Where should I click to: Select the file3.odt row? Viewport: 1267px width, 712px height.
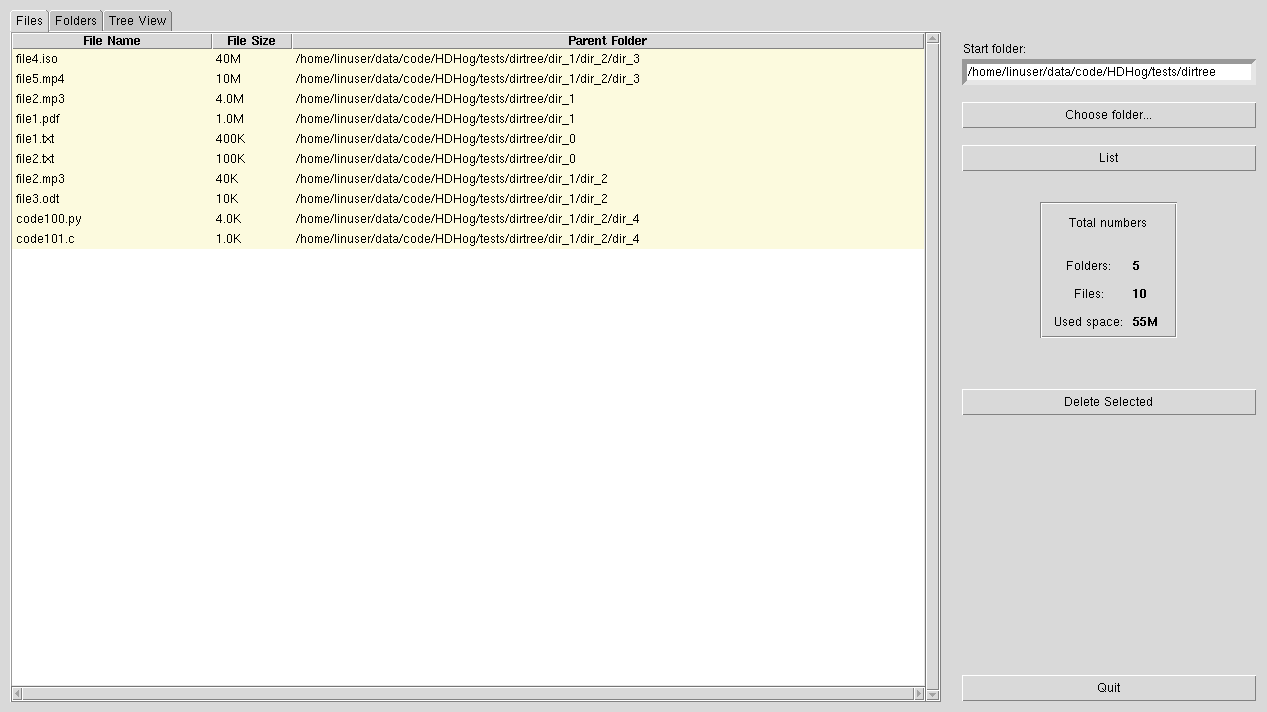coord(120,198)
